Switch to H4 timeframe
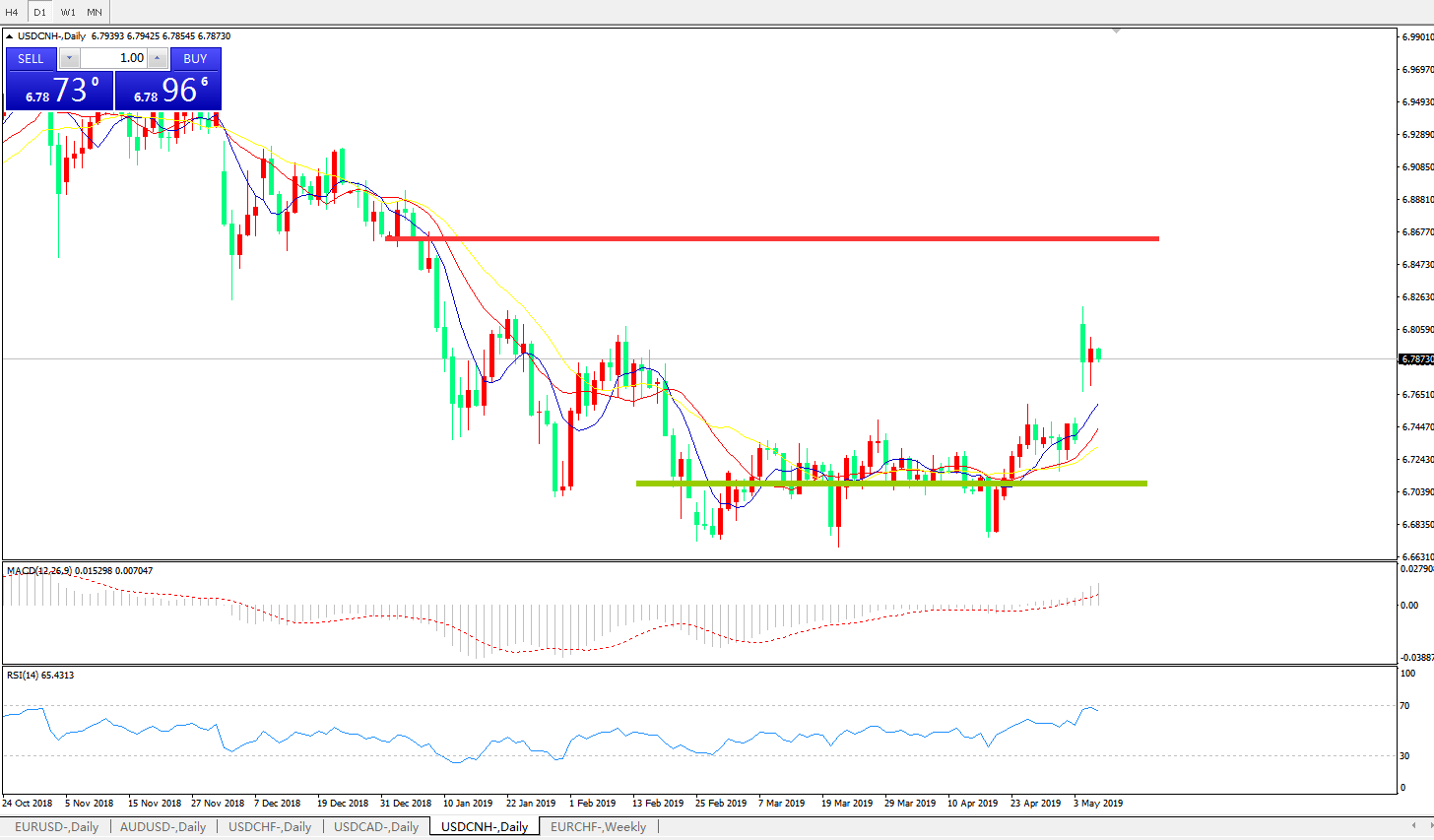This screenshot has height=840, width=1434. [x=12, y=12]
